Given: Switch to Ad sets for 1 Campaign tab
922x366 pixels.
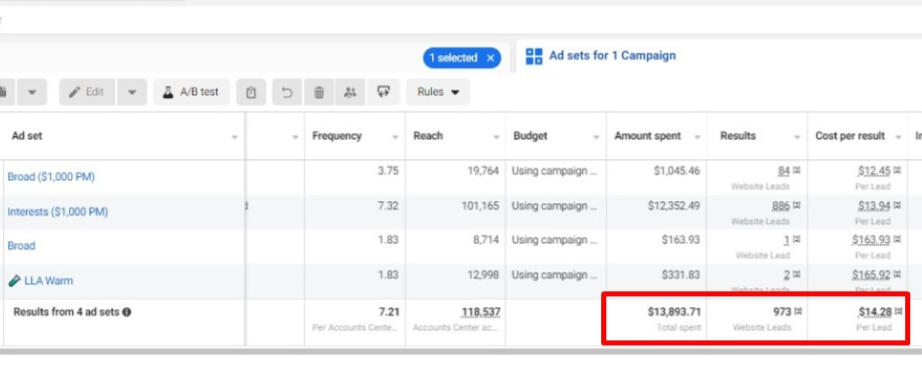Looking at the screenshot, I should click(612, 56).
